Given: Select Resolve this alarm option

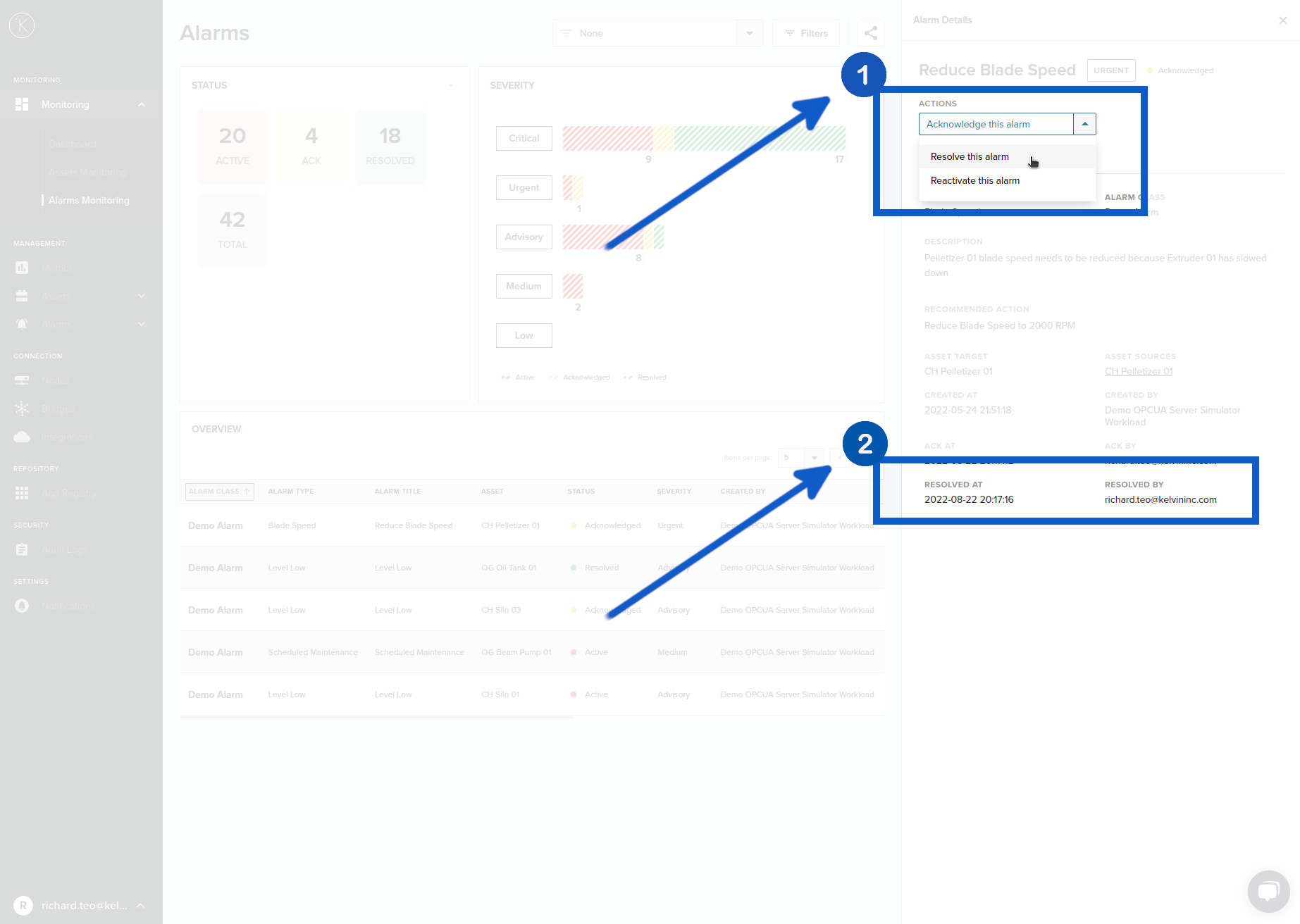Looking at the screenshot, I should (x=970, y=157).
